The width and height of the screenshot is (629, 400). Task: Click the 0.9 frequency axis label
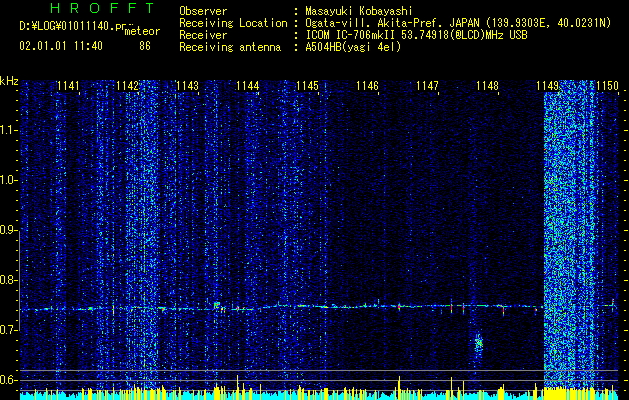[9, 230]
